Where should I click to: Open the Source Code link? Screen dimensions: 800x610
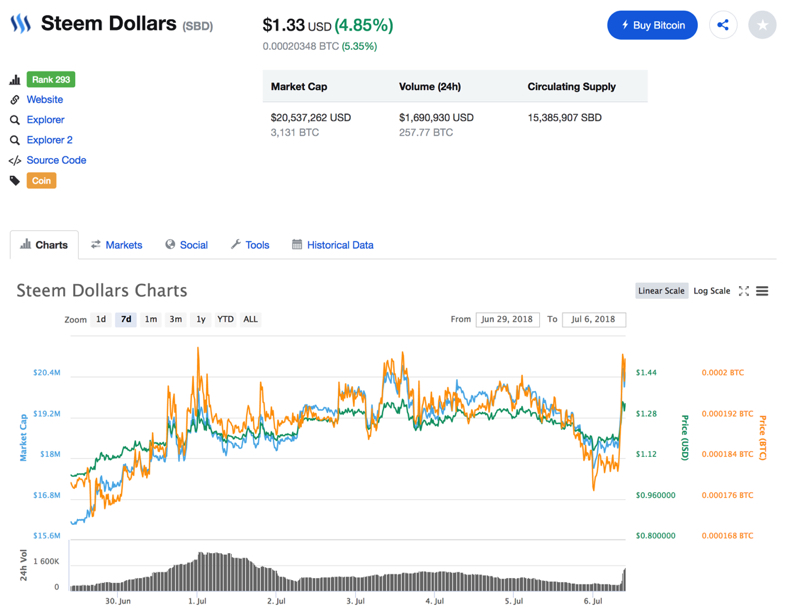click(x=56, y=160)
